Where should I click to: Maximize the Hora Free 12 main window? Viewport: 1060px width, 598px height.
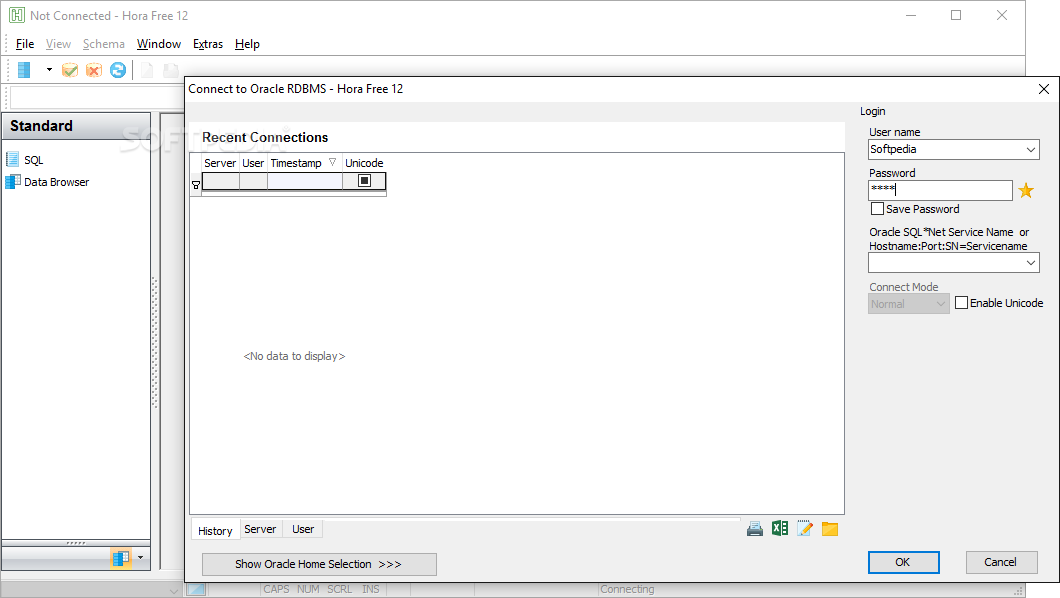pos(956,15)
